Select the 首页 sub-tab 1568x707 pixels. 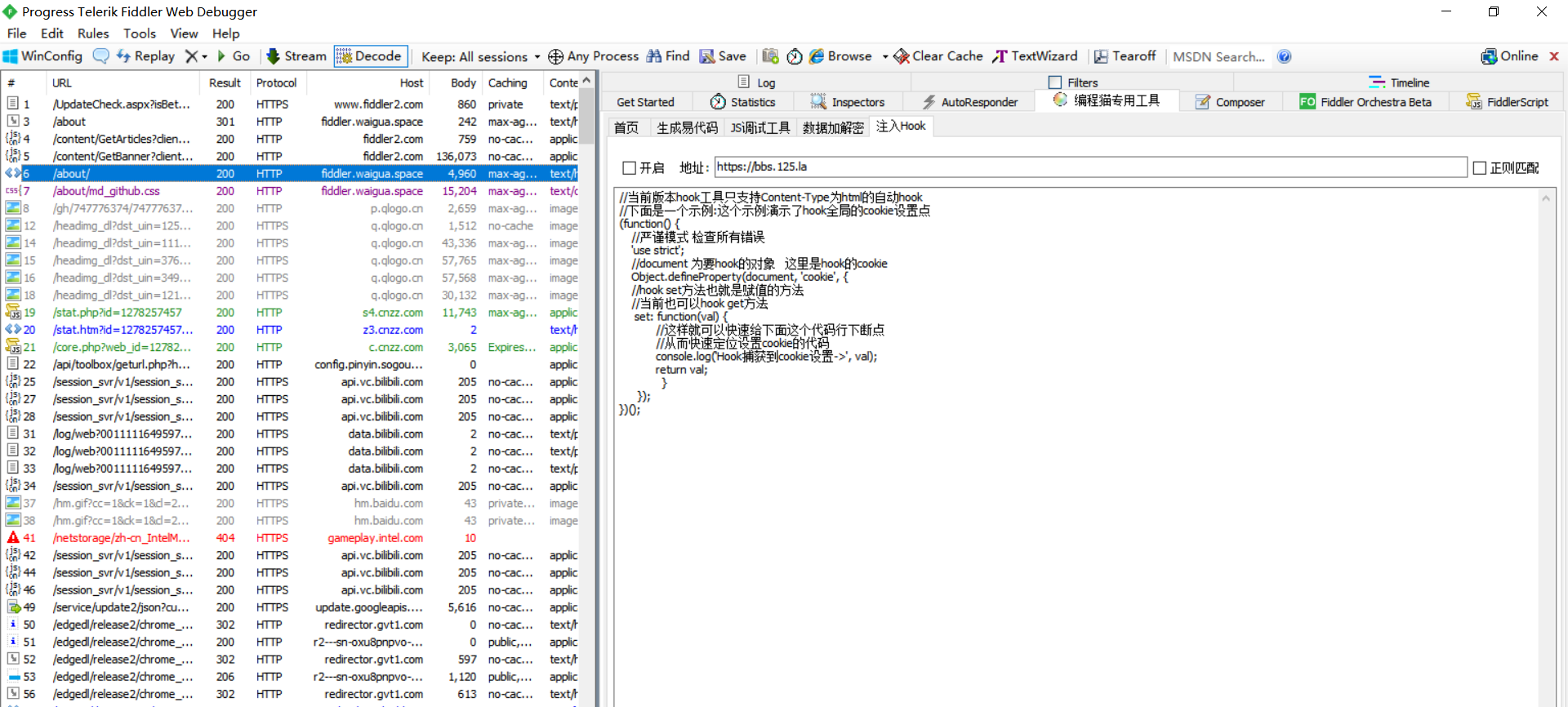pyautogui.click(x=626, y=127)
